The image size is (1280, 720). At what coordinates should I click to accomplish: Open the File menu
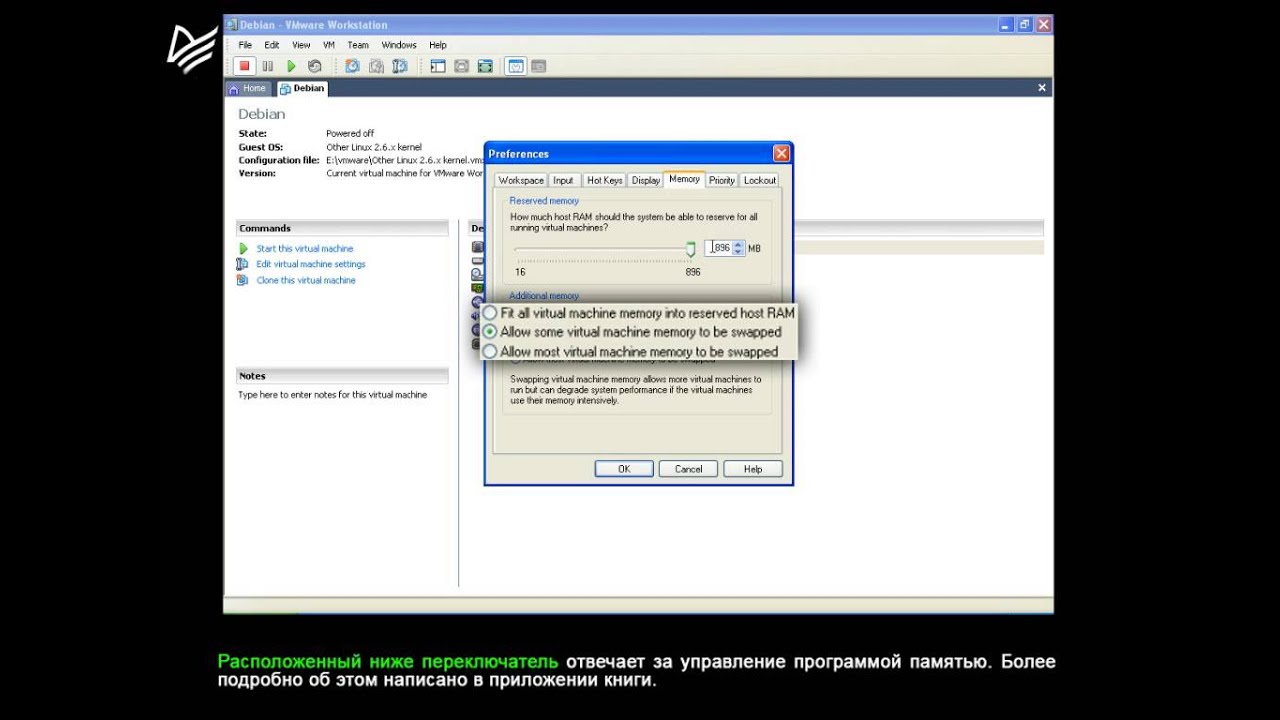(x=245, y=45)
